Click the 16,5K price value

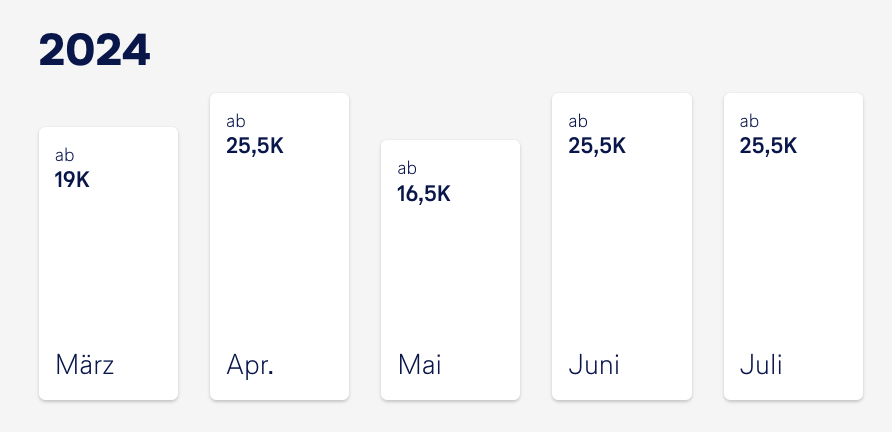pos(424,193)
